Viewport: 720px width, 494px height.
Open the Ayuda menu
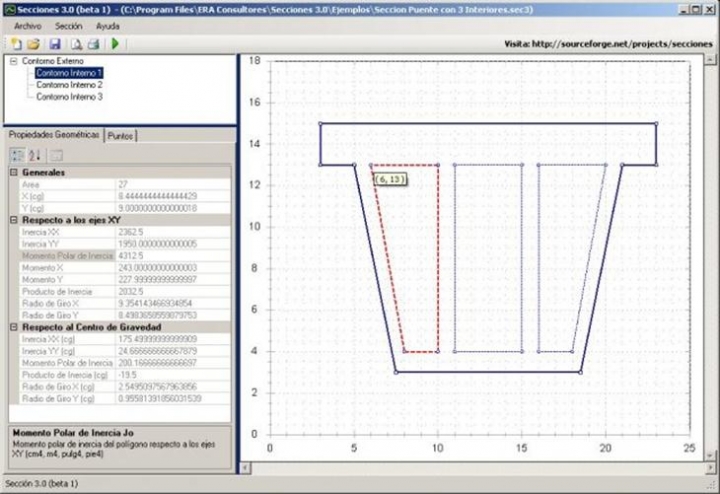(x=107, y=26)
